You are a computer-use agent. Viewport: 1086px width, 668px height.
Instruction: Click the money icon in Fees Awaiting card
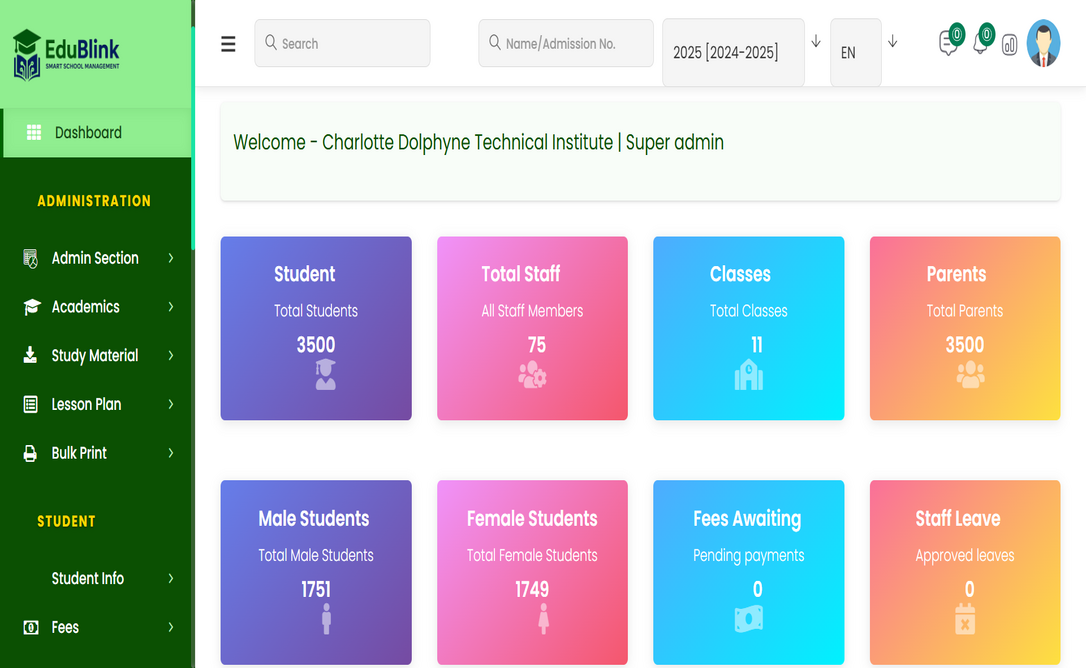pos(748,619)
